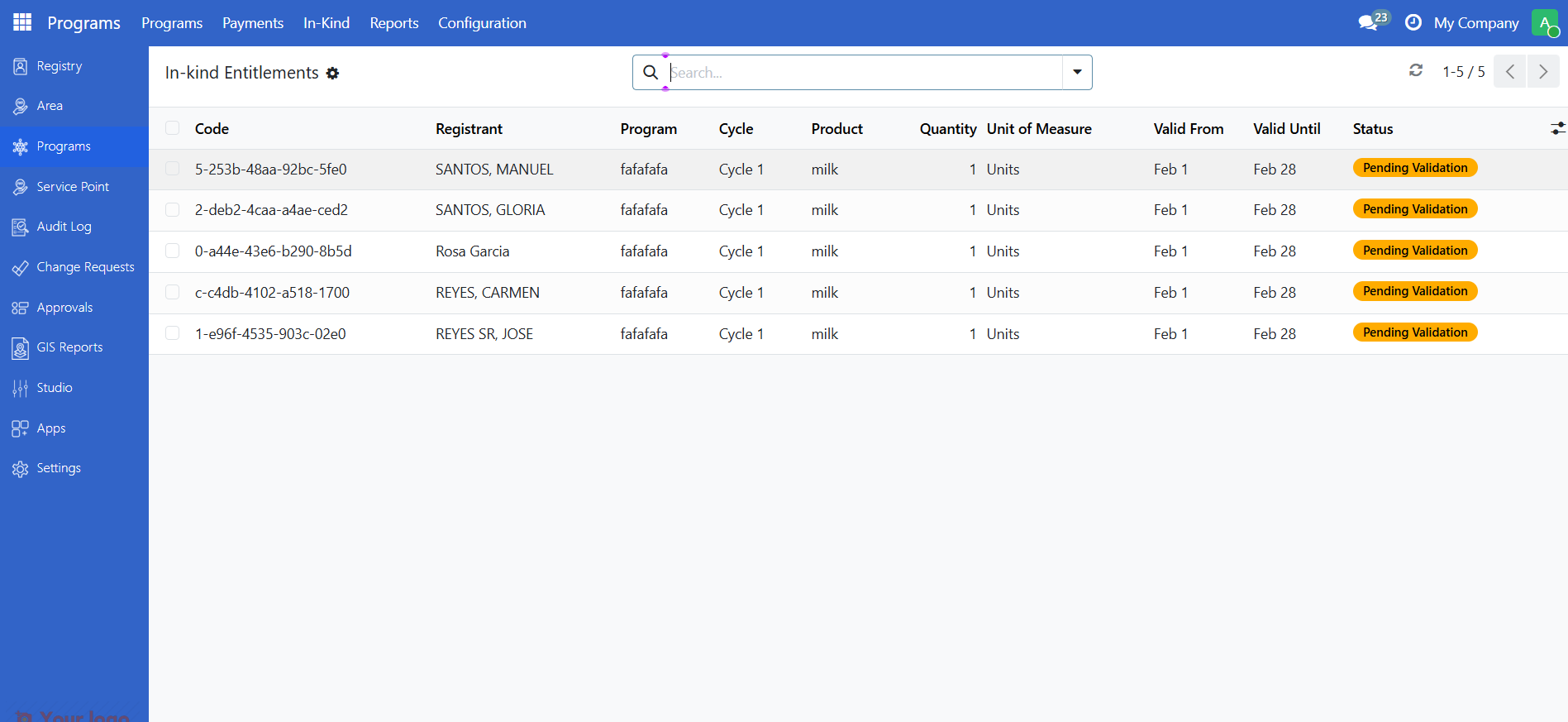1568x722 pixels.
Task: Click Pending Validation badge for REYES, CARMEN
Action: tap(1414, 291)
